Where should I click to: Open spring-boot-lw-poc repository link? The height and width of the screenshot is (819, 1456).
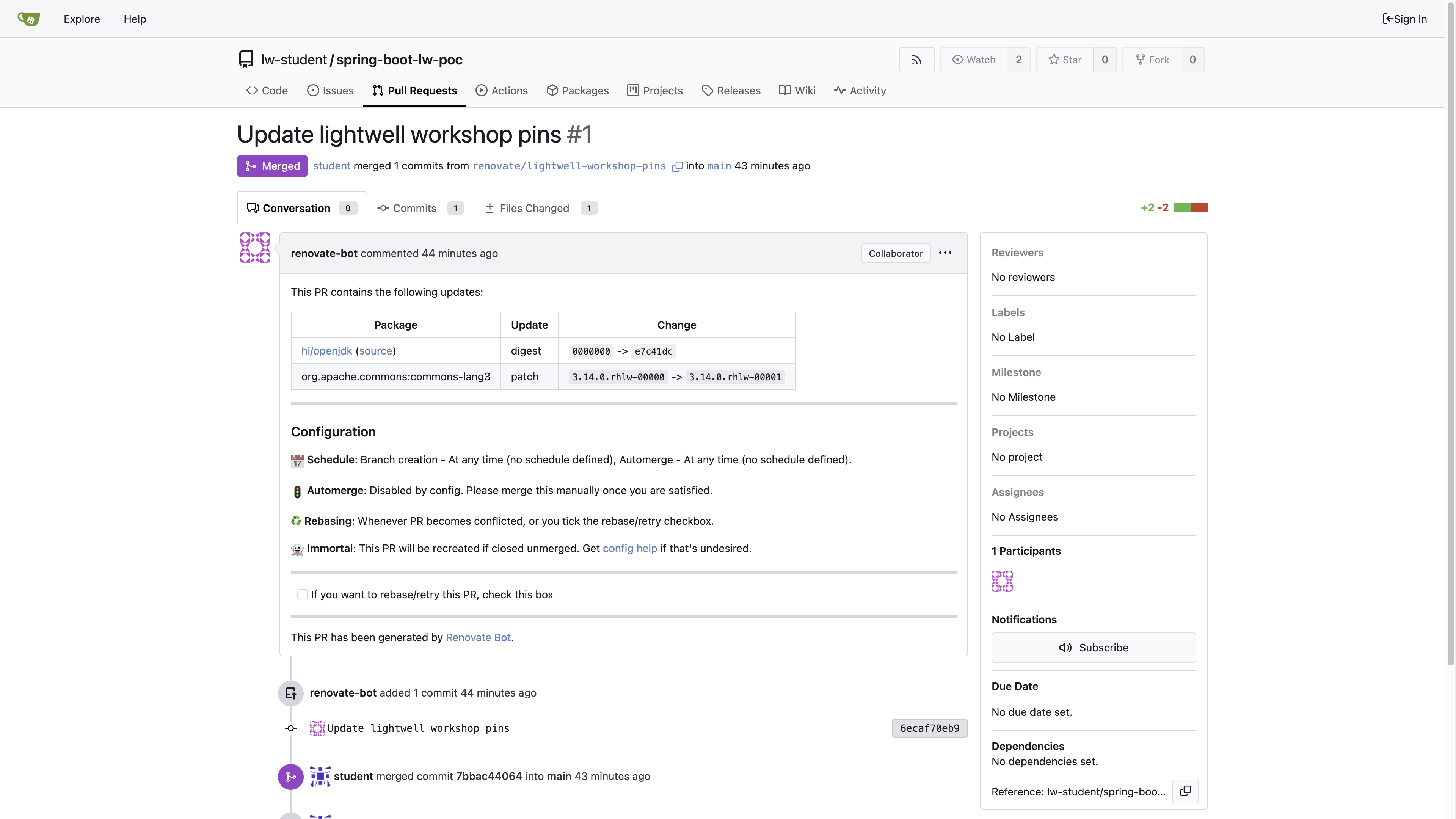click(399, 60)
